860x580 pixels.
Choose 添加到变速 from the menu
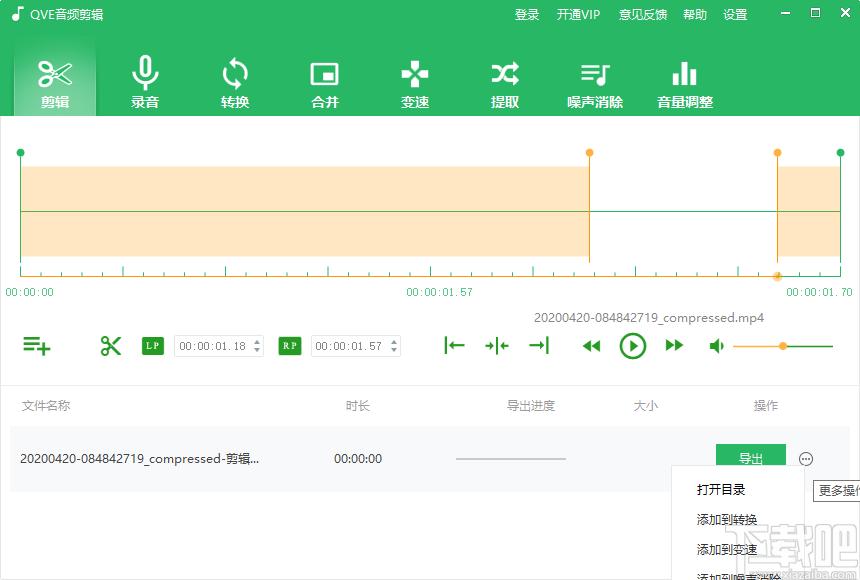pos(727,549)
